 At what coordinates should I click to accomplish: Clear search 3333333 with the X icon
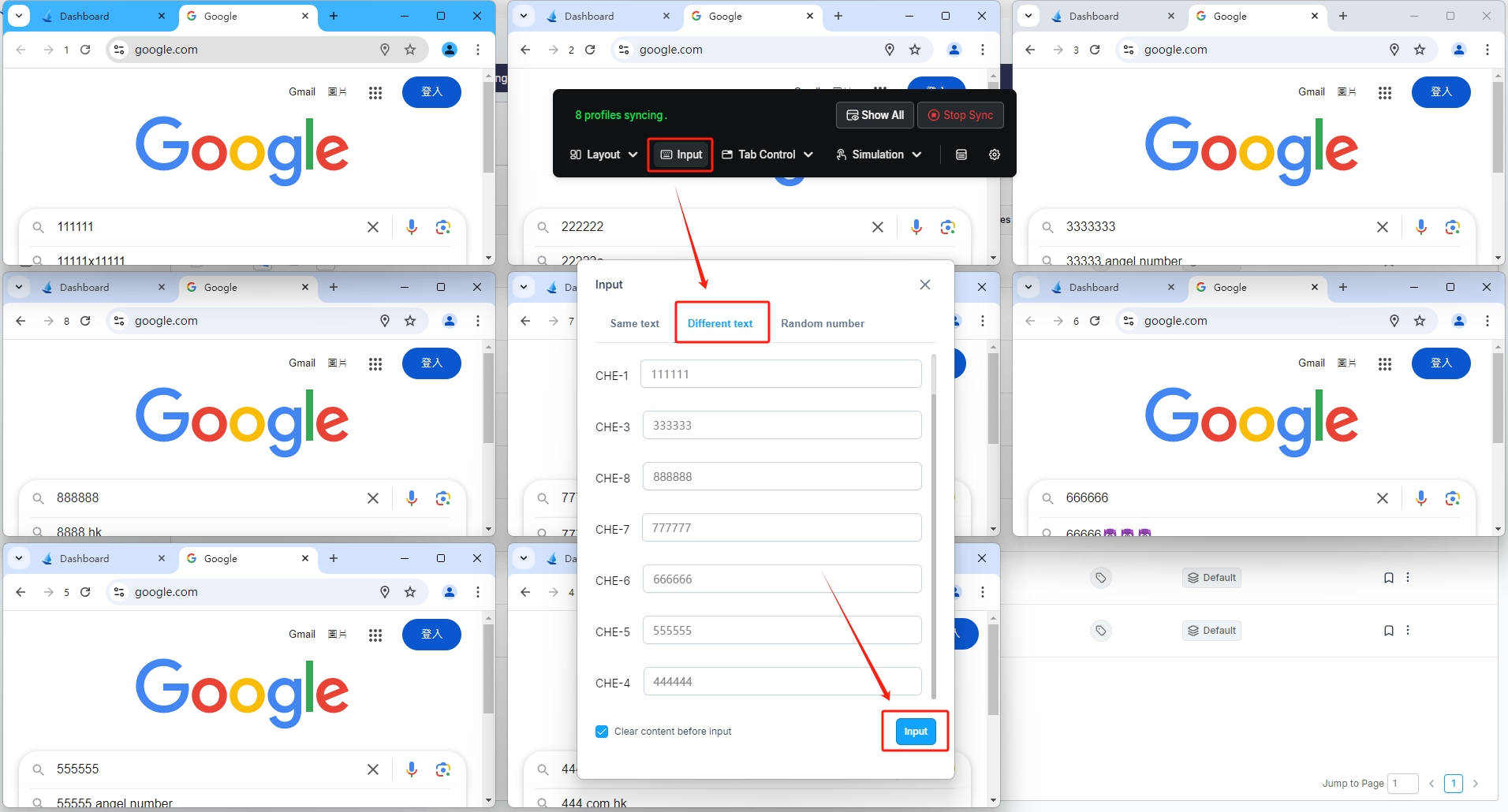coord(1383,227)
